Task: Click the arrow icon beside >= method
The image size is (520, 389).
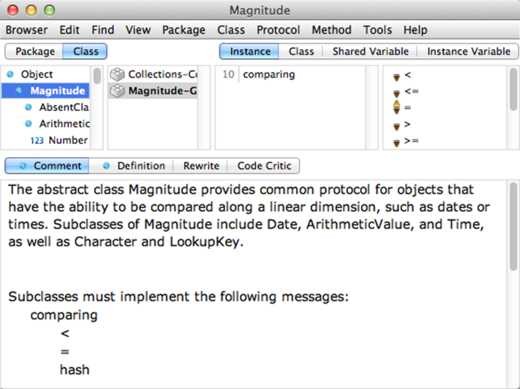Action: coord(396,143)
